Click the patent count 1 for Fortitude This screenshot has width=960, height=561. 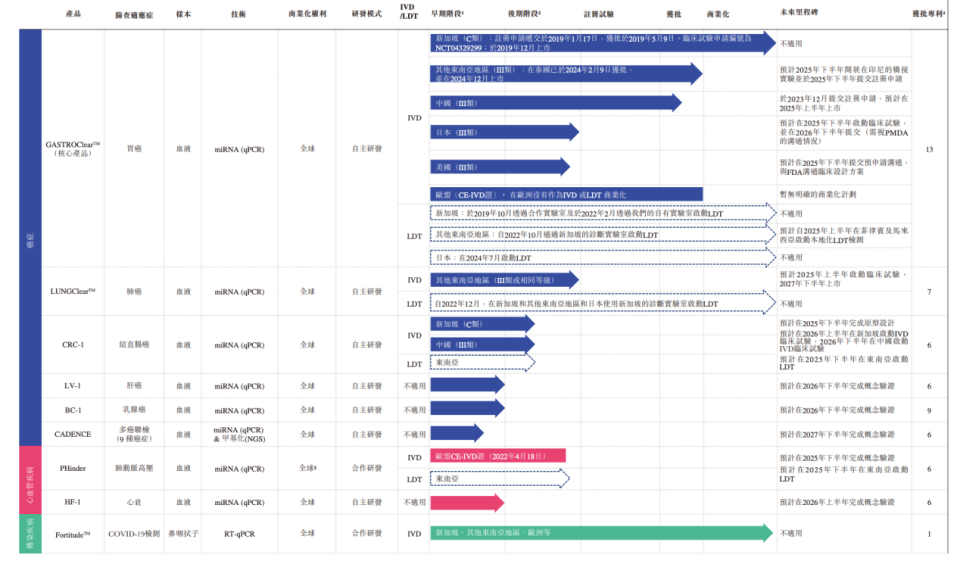tap(929, 534)
